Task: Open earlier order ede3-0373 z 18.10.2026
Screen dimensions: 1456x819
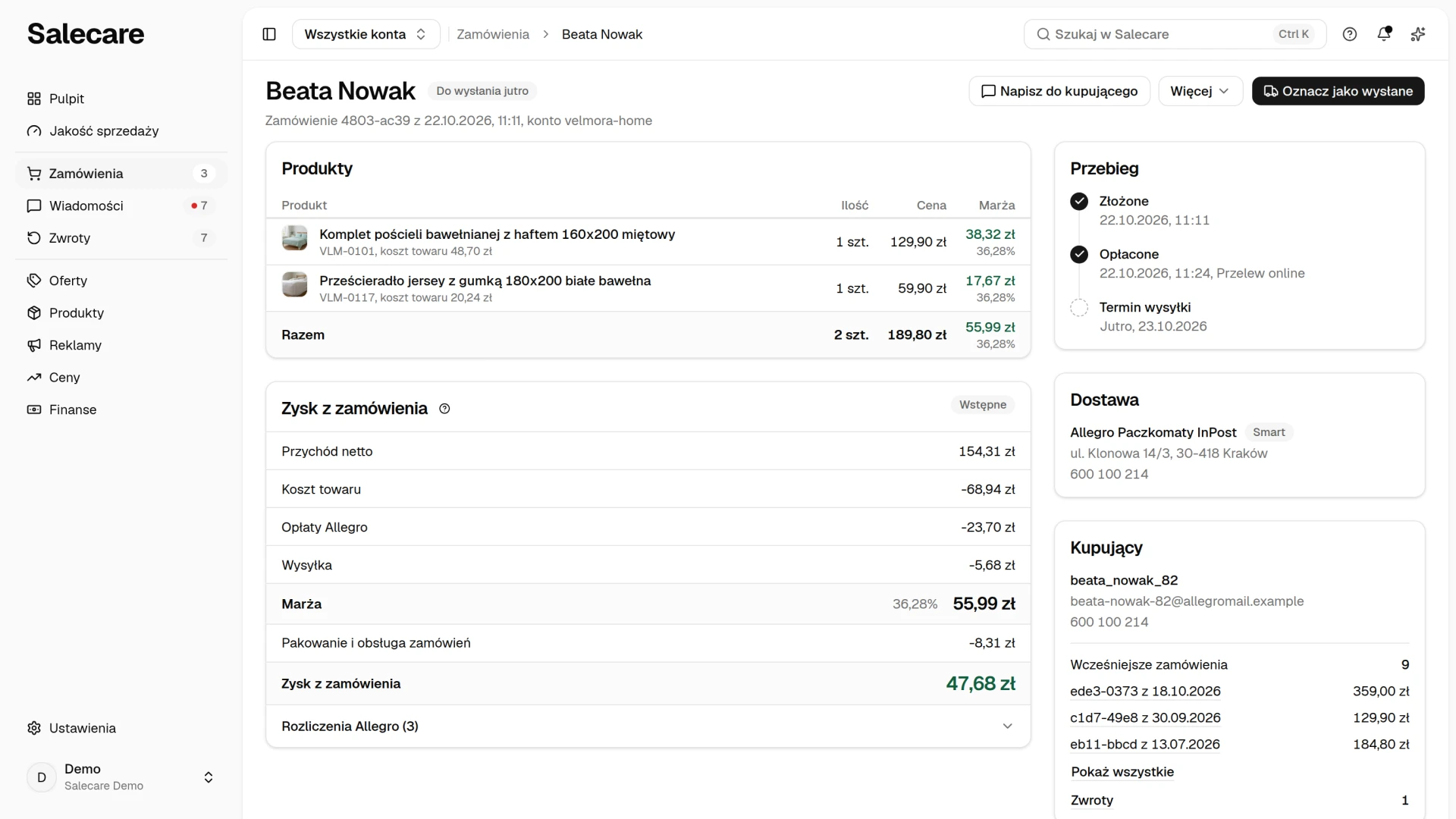Action: click(1145, 692)
